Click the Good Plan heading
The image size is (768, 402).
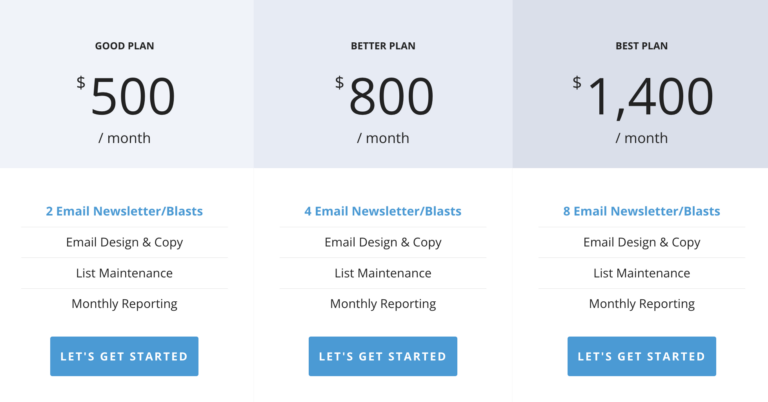[x=124, y=46]
